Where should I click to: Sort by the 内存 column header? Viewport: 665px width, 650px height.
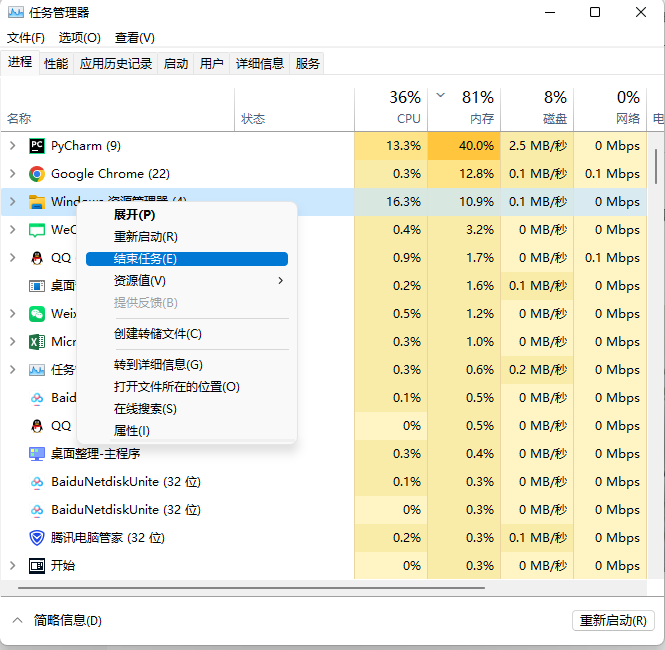coord(464,109)
